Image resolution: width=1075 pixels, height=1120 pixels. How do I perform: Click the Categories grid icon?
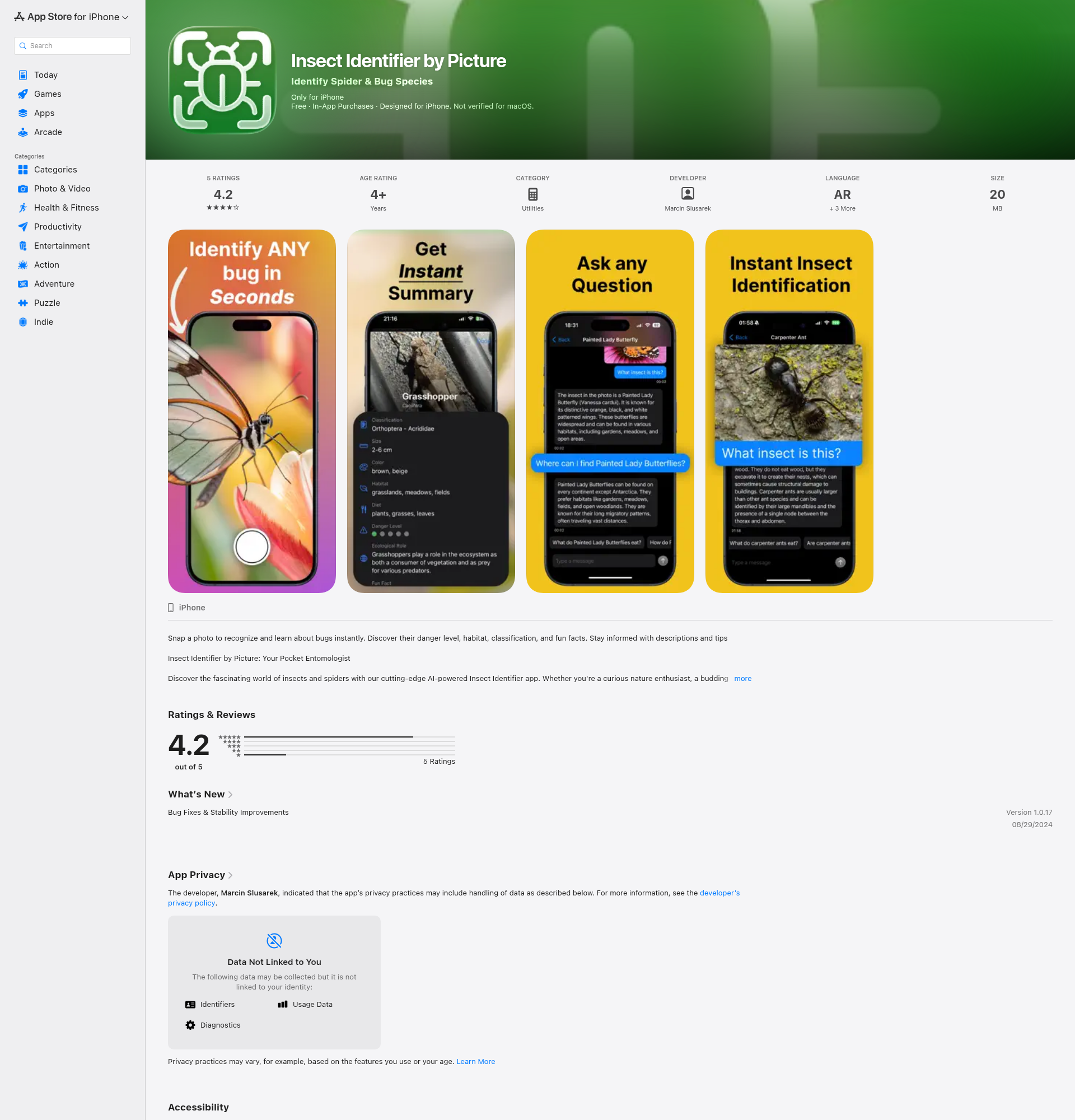[23, 170]
